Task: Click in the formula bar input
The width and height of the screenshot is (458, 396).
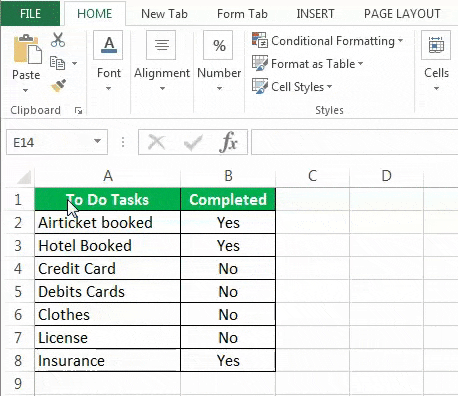Action: pyautogui.click(x=354, y=142)
